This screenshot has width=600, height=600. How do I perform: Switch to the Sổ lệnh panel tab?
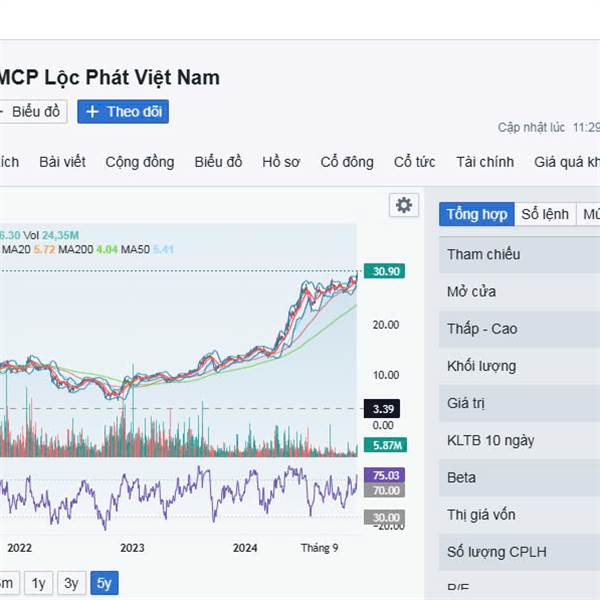click(545, 214)
